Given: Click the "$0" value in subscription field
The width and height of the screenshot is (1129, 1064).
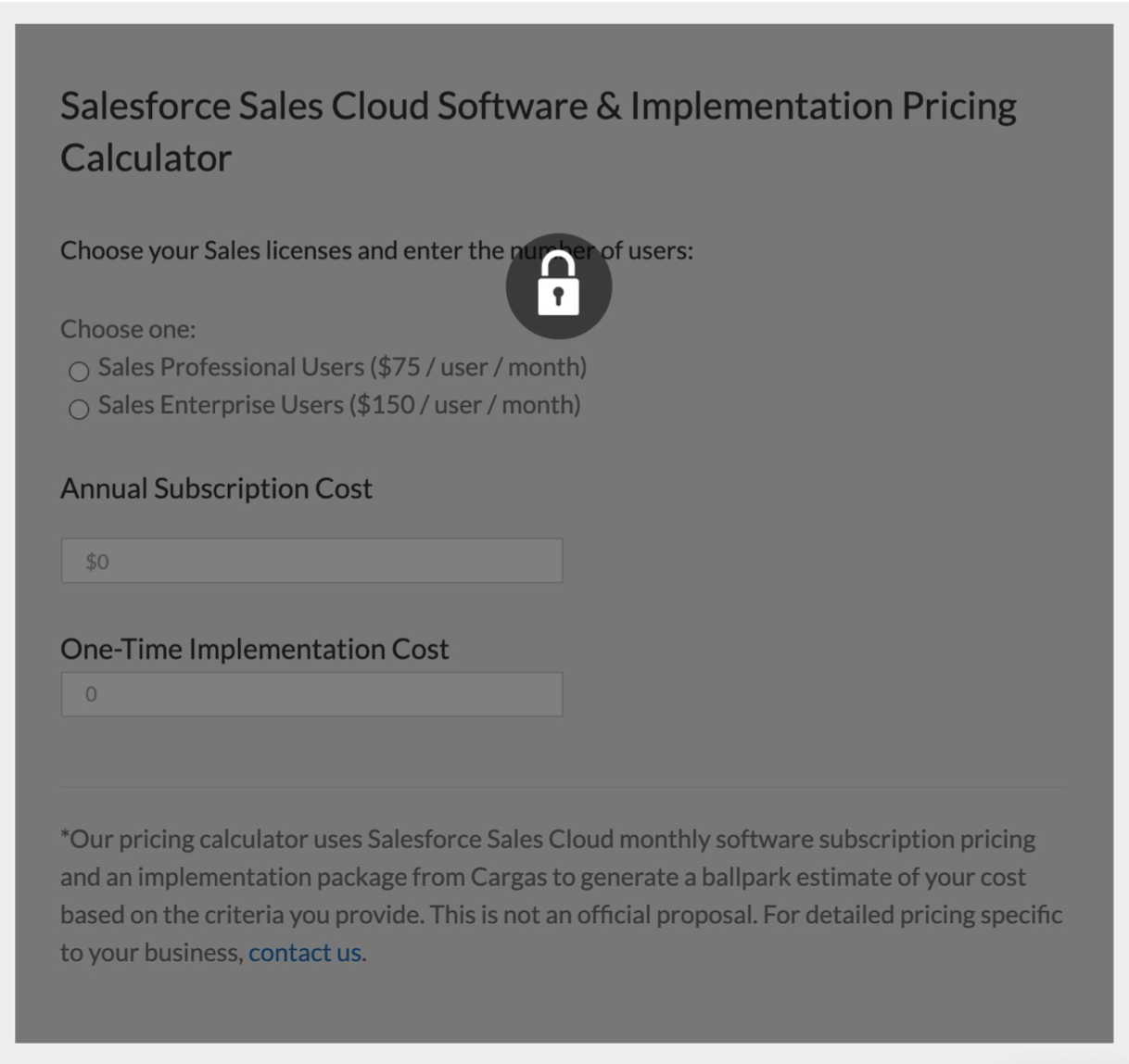Looking at the screenshot, I should point(97,562).
